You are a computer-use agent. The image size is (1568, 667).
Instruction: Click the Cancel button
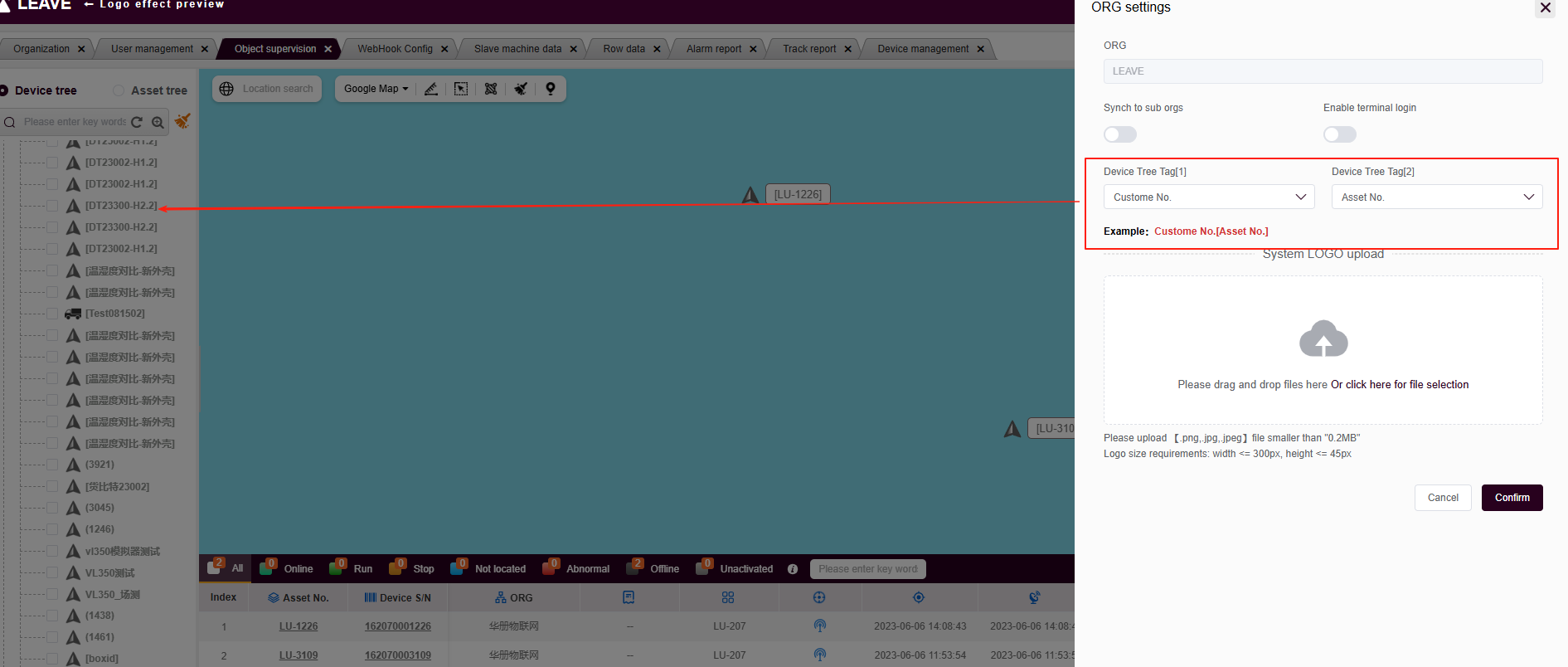pos(1442,498)
